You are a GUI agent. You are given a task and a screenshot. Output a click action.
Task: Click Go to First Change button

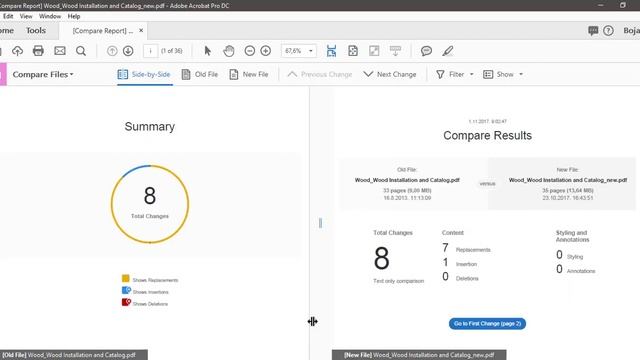[487, 324]
